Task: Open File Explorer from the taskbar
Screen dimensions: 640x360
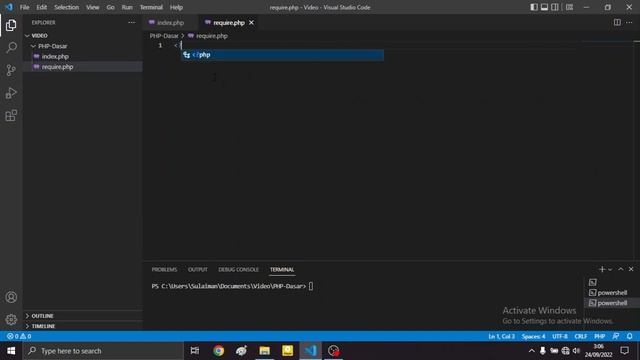Action: 264,351
